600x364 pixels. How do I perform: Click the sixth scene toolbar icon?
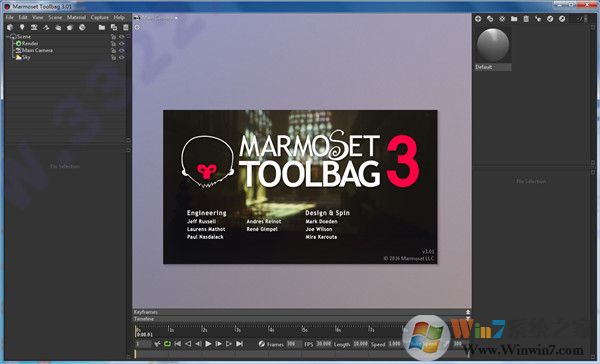point(70,28)
